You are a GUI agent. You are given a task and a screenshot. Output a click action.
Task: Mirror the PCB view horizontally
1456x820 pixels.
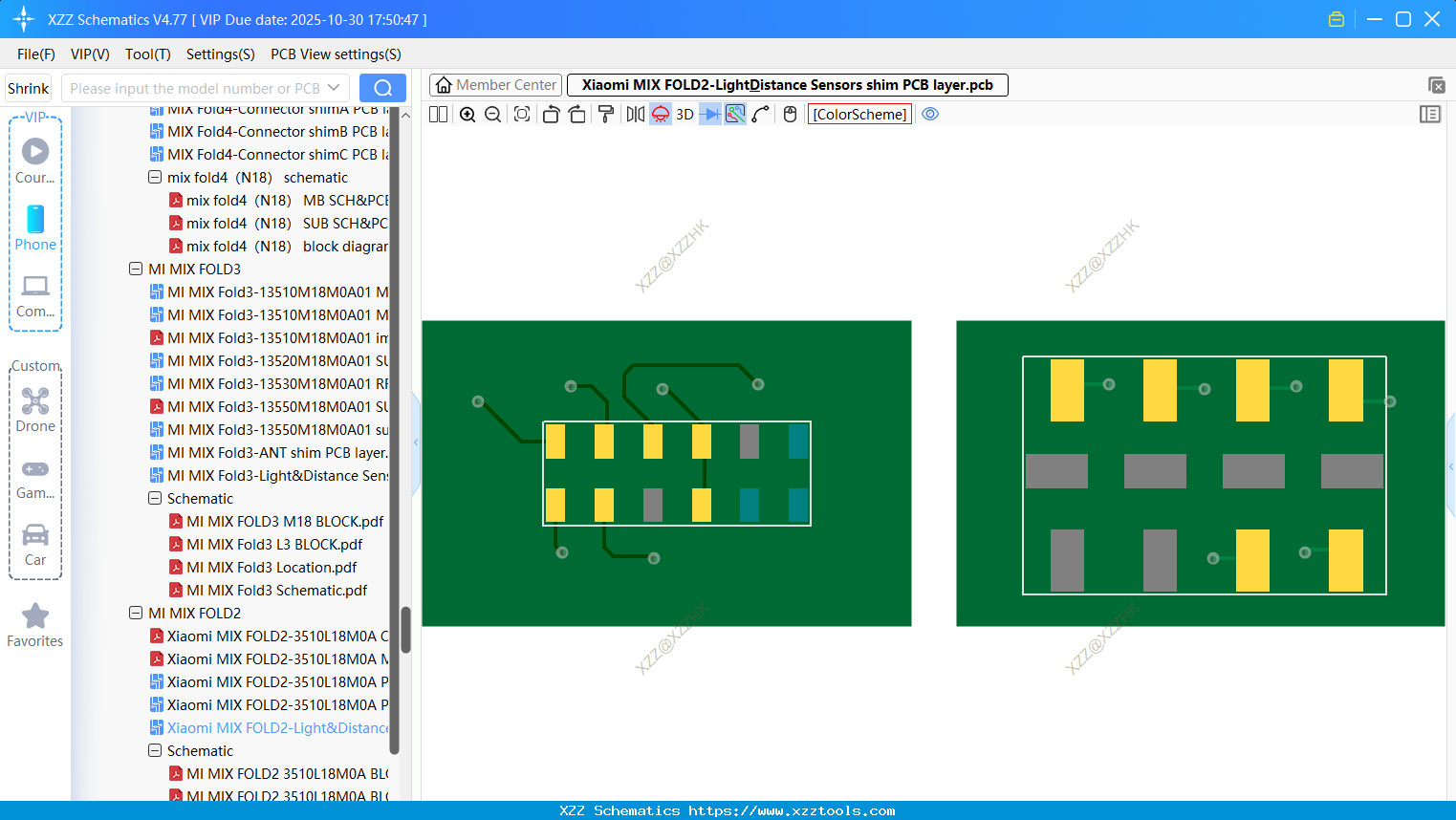[x=635, y=115]
